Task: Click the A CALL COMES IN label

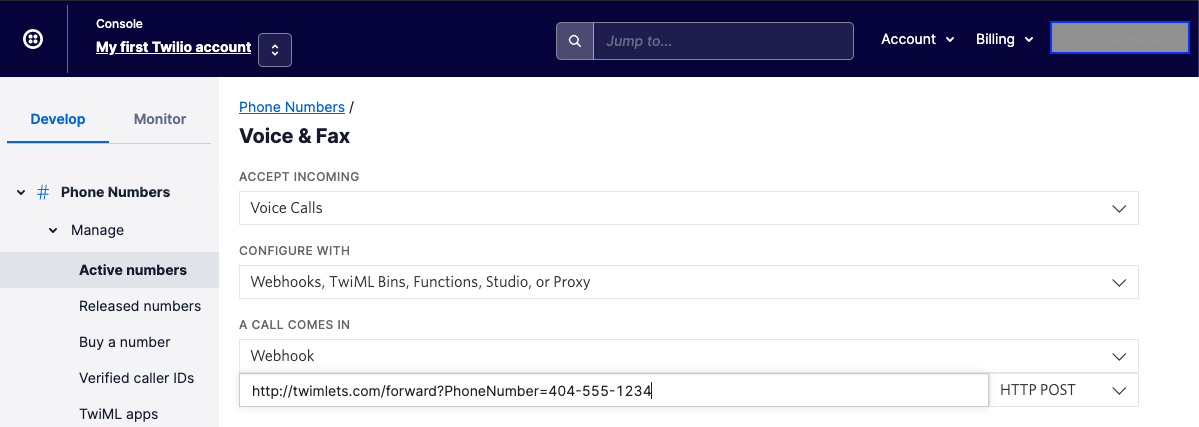Action: 294,325
